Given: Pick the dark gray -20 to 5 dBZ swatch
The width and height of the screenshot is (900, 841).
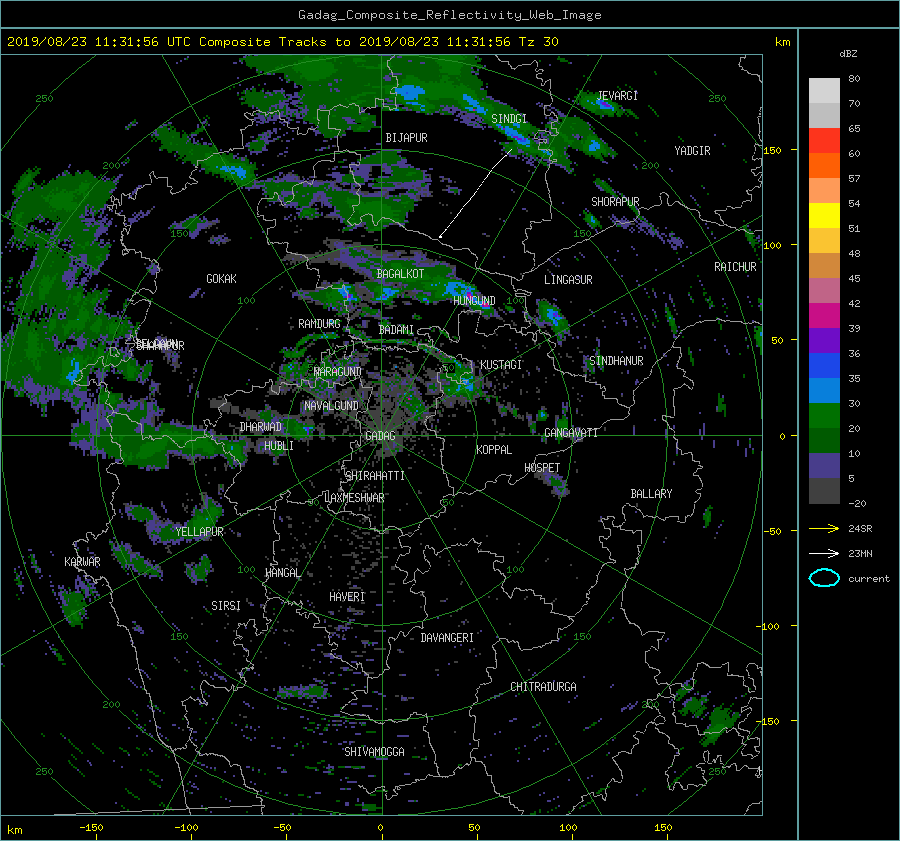Looking at the screenshot, I should [824, 491].
